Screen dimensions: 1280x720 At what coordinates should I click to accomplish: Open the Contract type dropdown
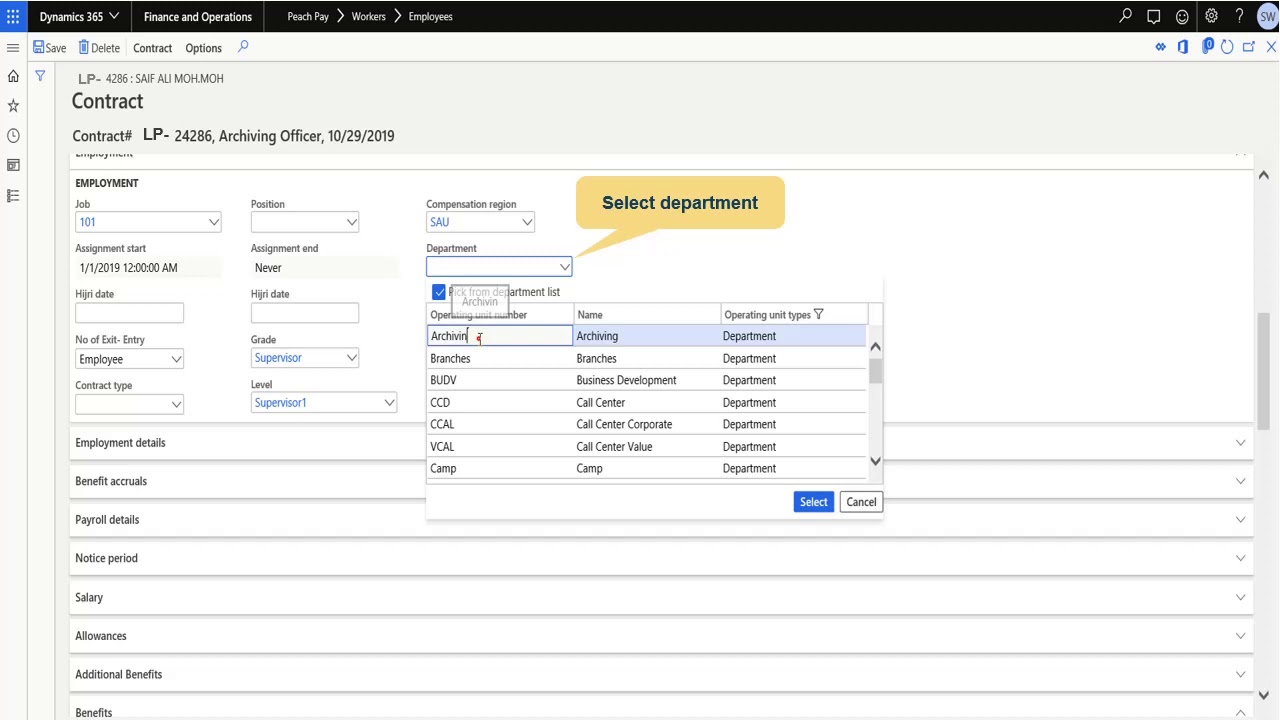click(x=176, y=404)
